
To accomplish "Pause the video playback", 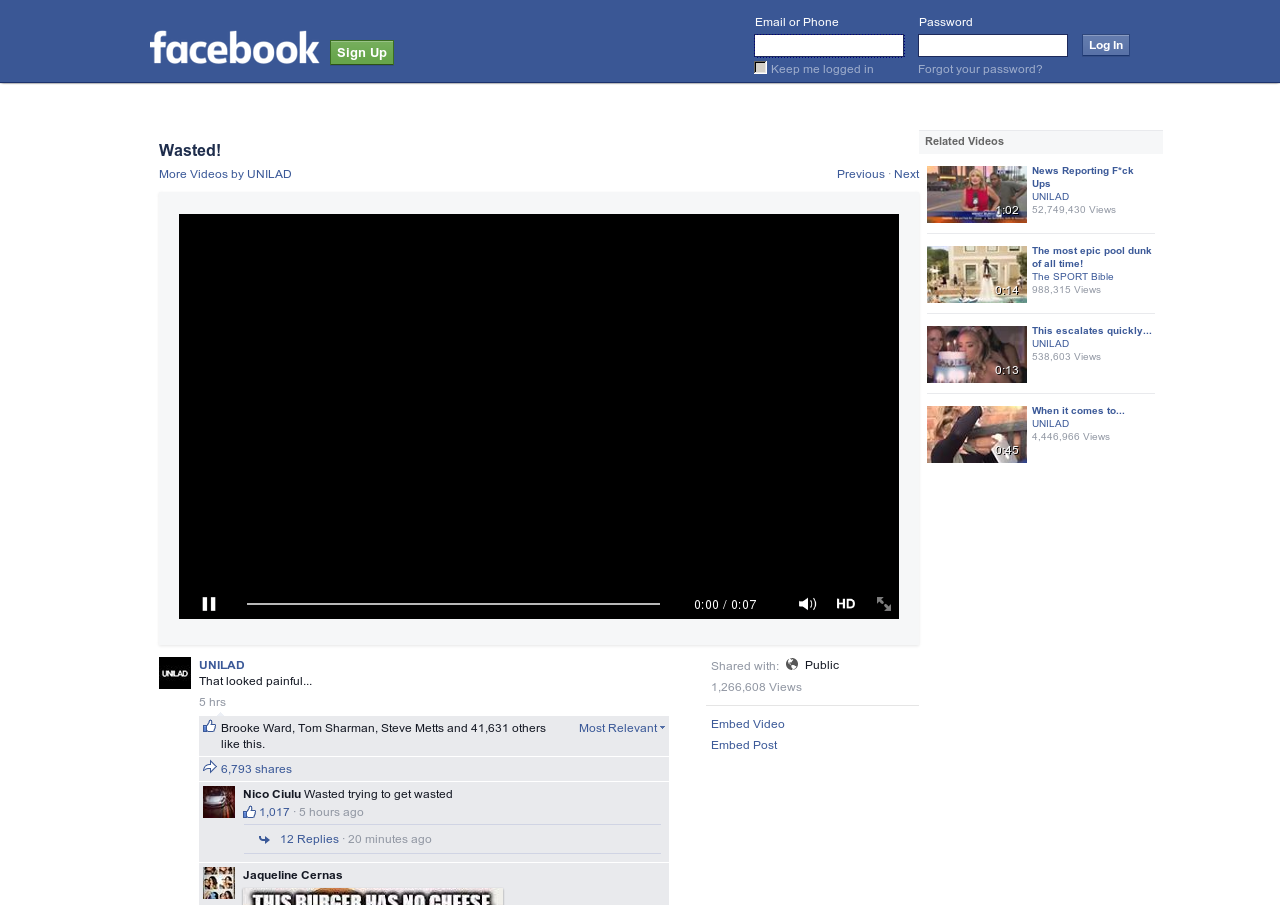I will 209,604.
